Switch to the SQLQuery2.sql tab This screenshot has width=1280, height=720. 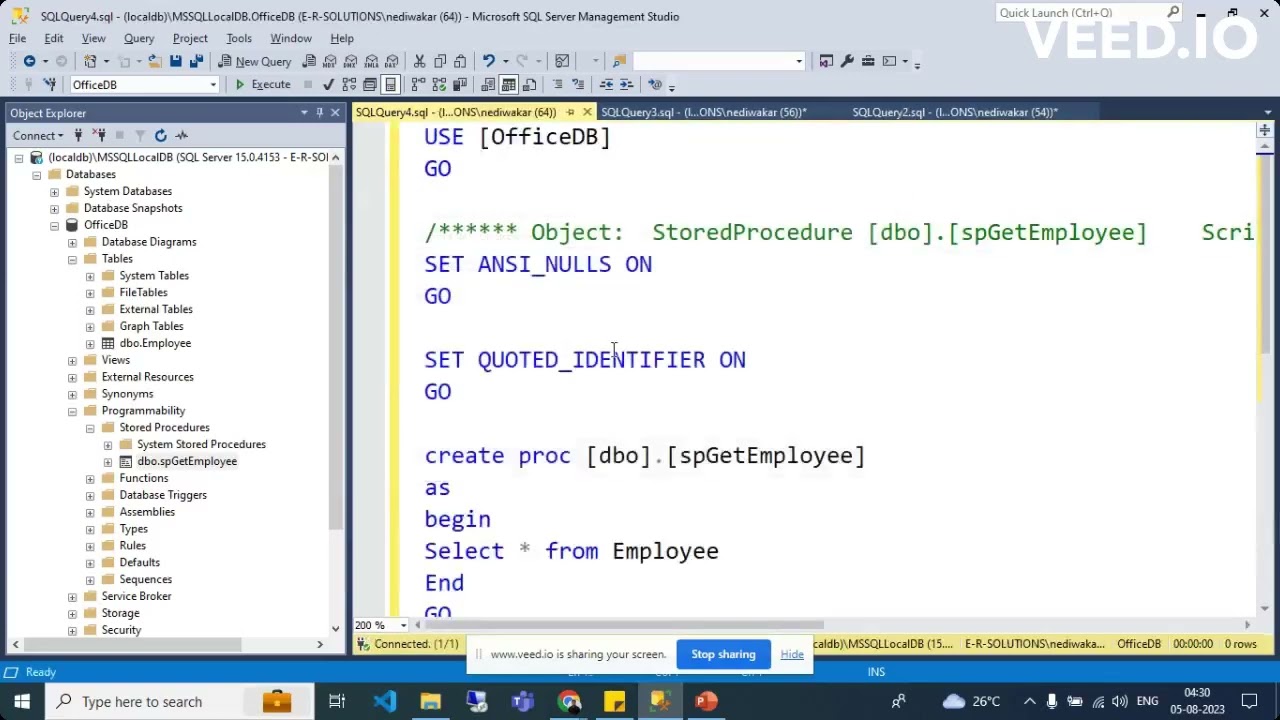(955, 112)
